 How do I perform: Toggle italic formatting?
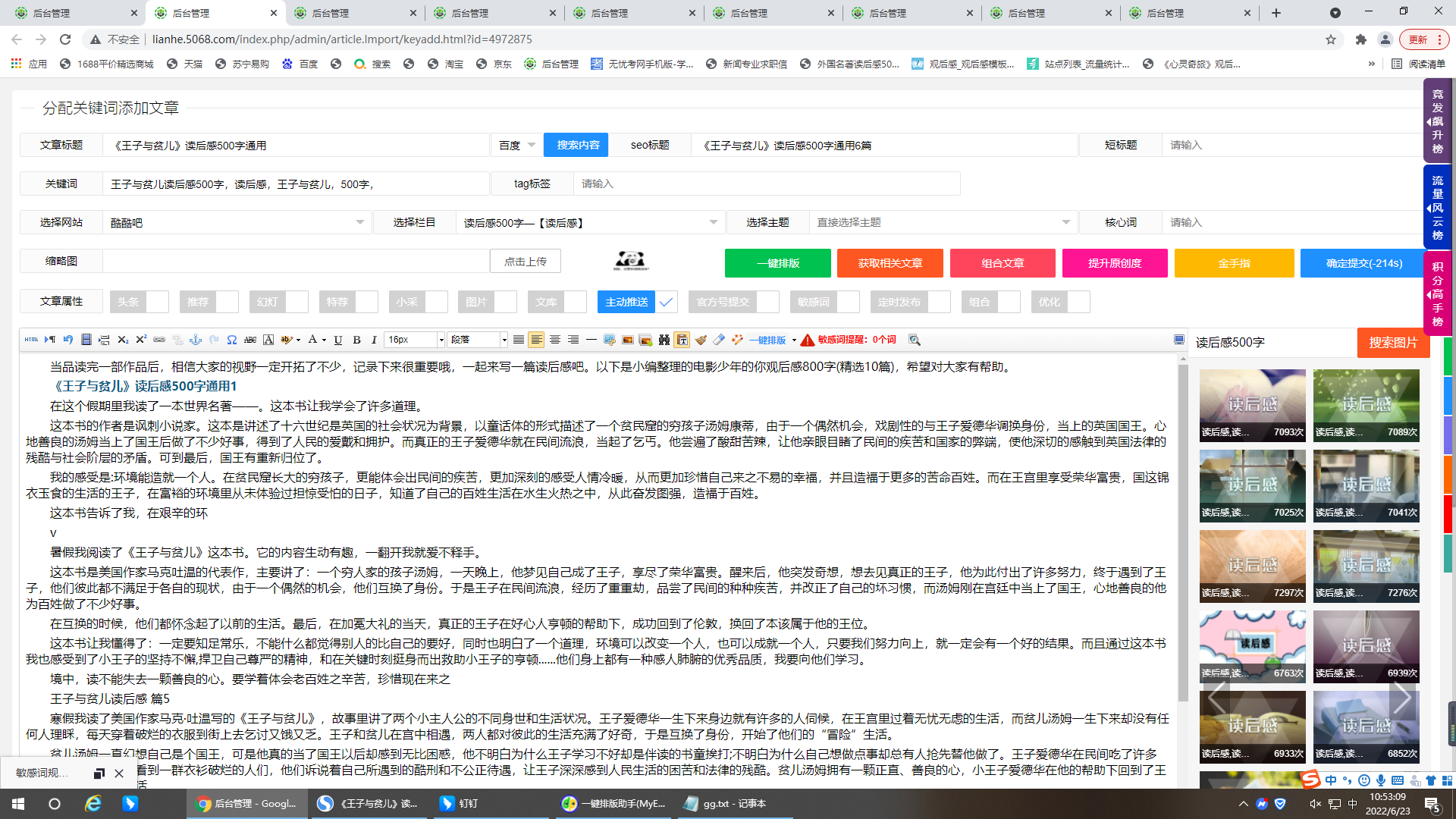point(374,340)
